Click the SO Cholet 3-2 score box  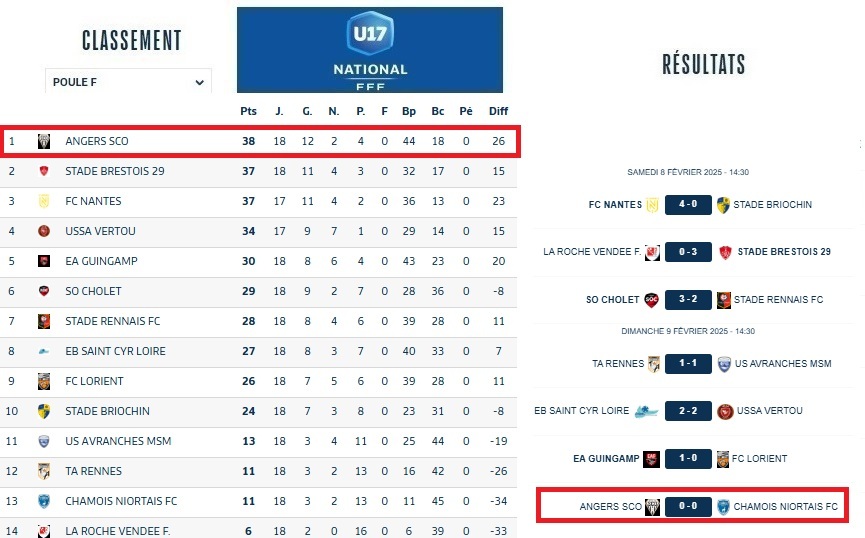click(686, 300)
